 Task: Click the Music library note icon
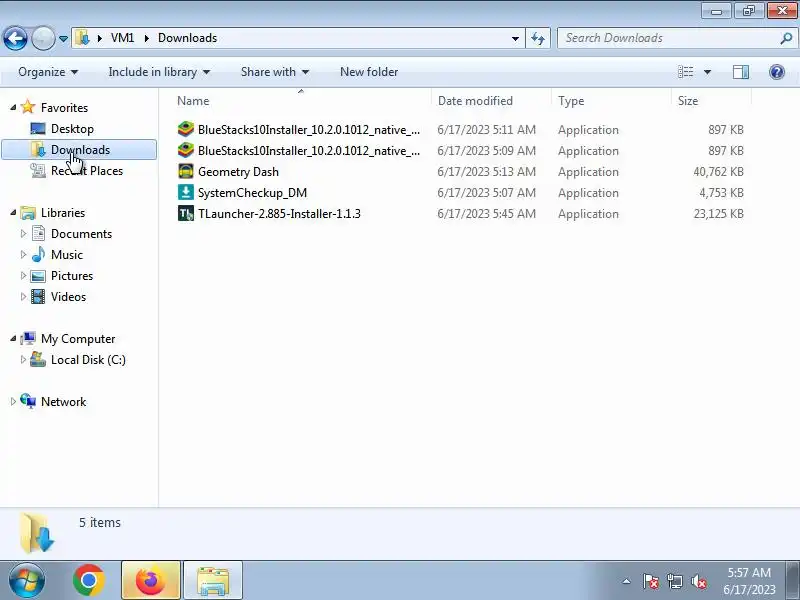38,255
